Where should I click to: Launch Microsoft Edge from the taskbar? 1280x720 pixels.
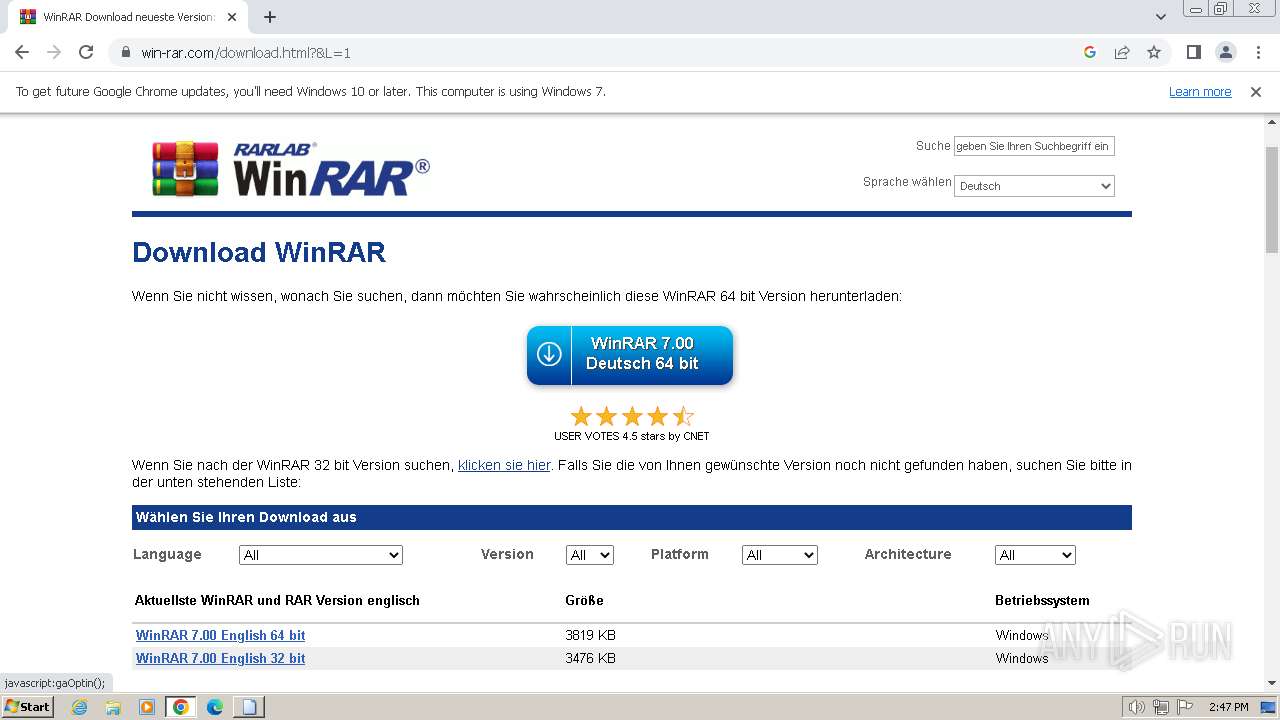click(215, 707)
